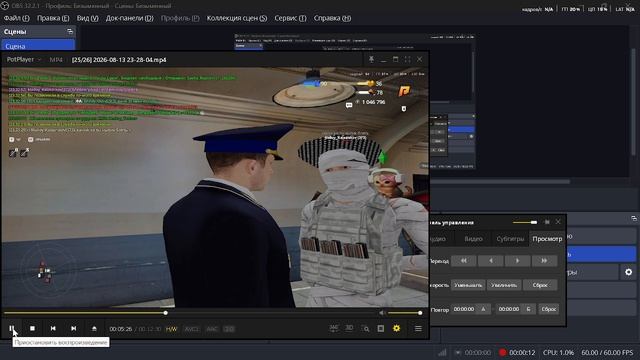Toggle H/W hardware acceleration indicator
Screen dimensions: 640x360
click(x=171, y=329)
